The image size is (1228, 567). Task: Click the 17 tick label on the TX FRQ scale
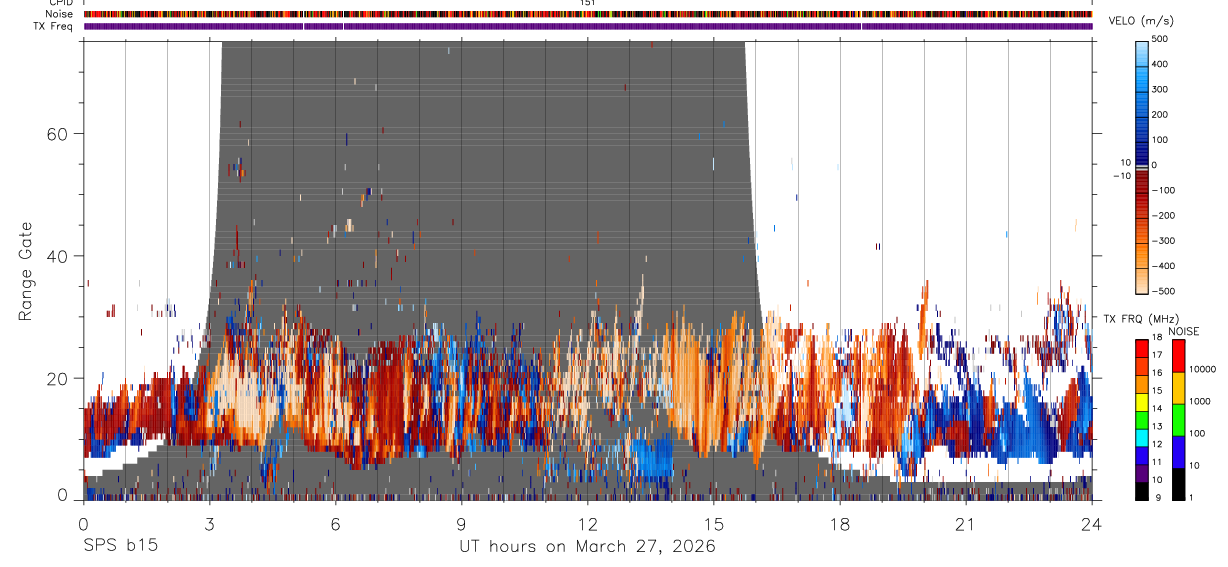click(x=1159, y=355)
